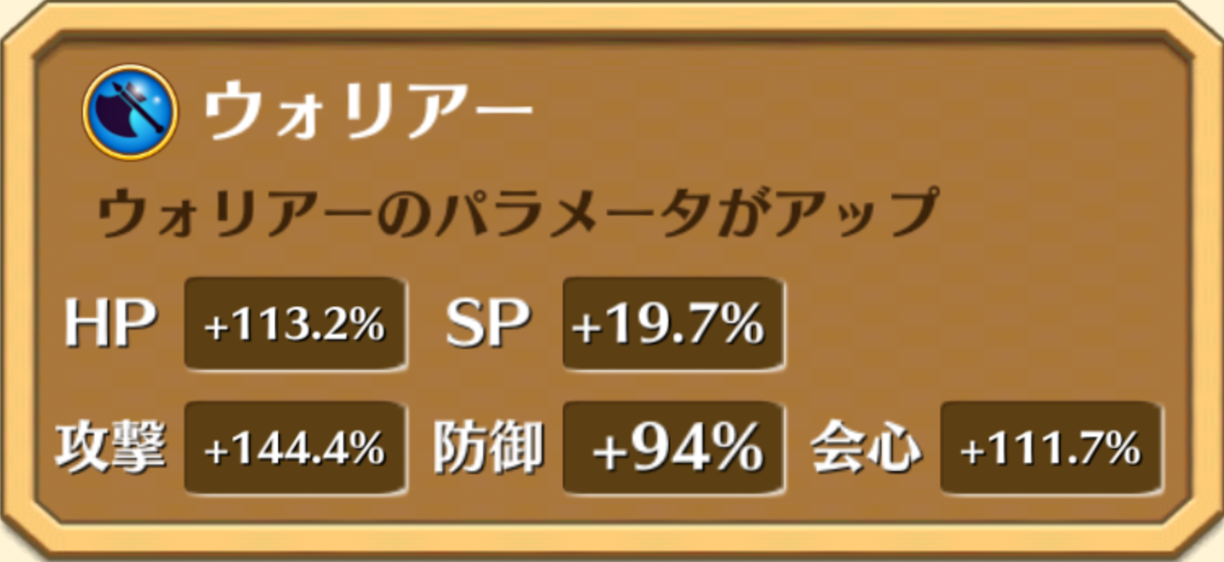This screenshot has height=562, width=1224.
Task: Select the ウォリアー title text
Action: click(366, 111)
